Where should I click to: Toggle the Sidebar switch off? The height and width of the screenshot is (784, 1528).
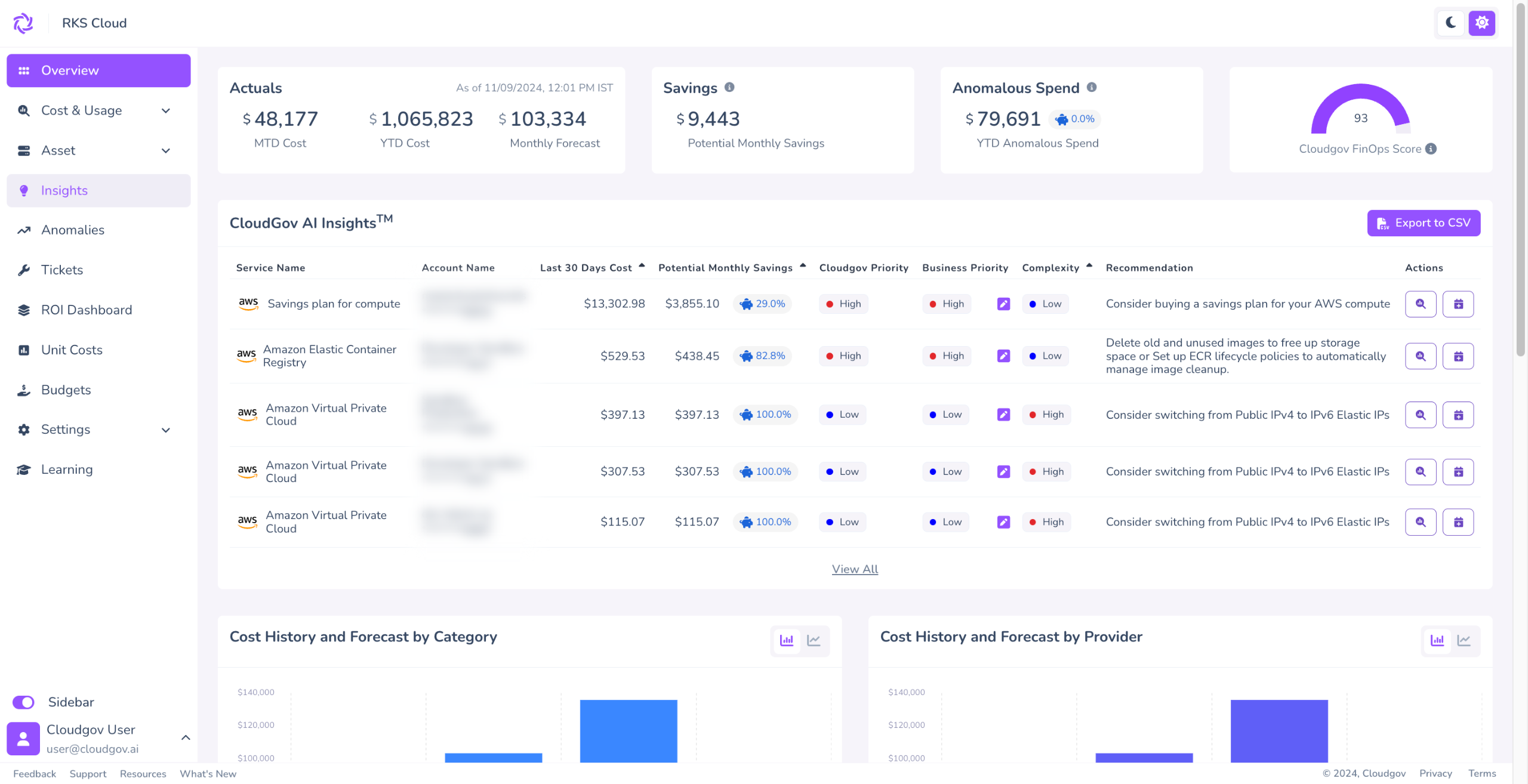coord(24,702)
